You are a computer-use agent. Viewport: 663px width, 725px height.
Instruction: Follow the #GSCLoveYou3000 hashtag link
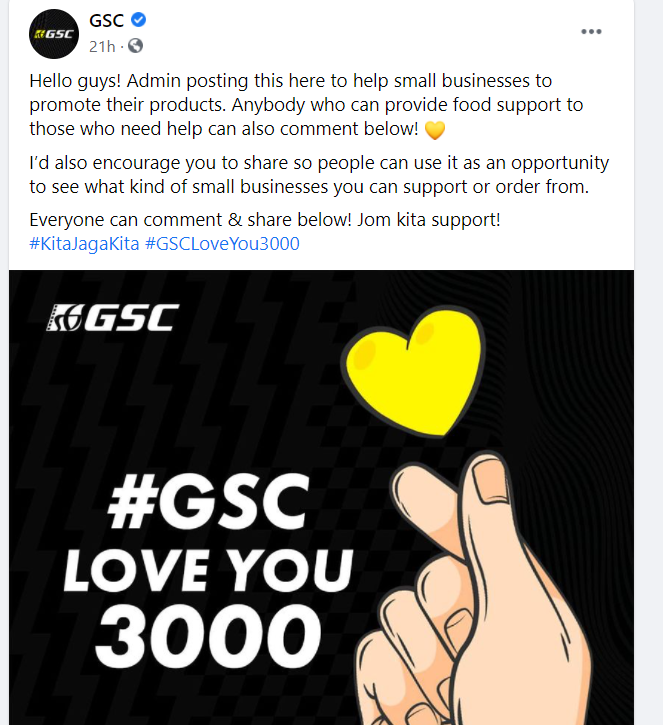(x=222, y=244)
